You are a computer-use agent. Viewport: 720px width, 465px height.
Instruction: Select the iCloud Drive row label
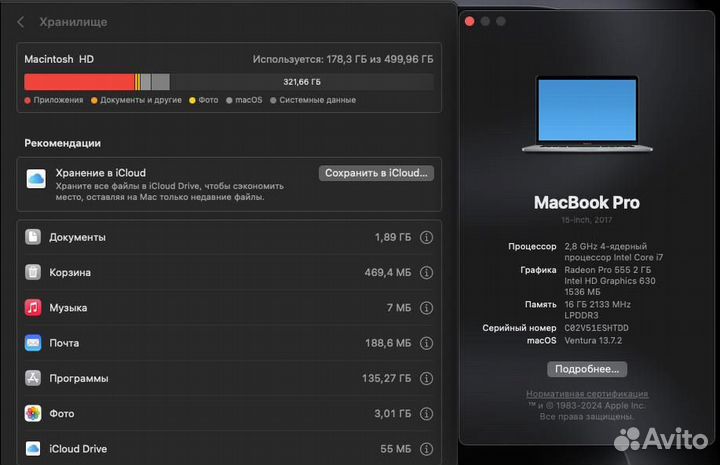click(x=78, y=449)
